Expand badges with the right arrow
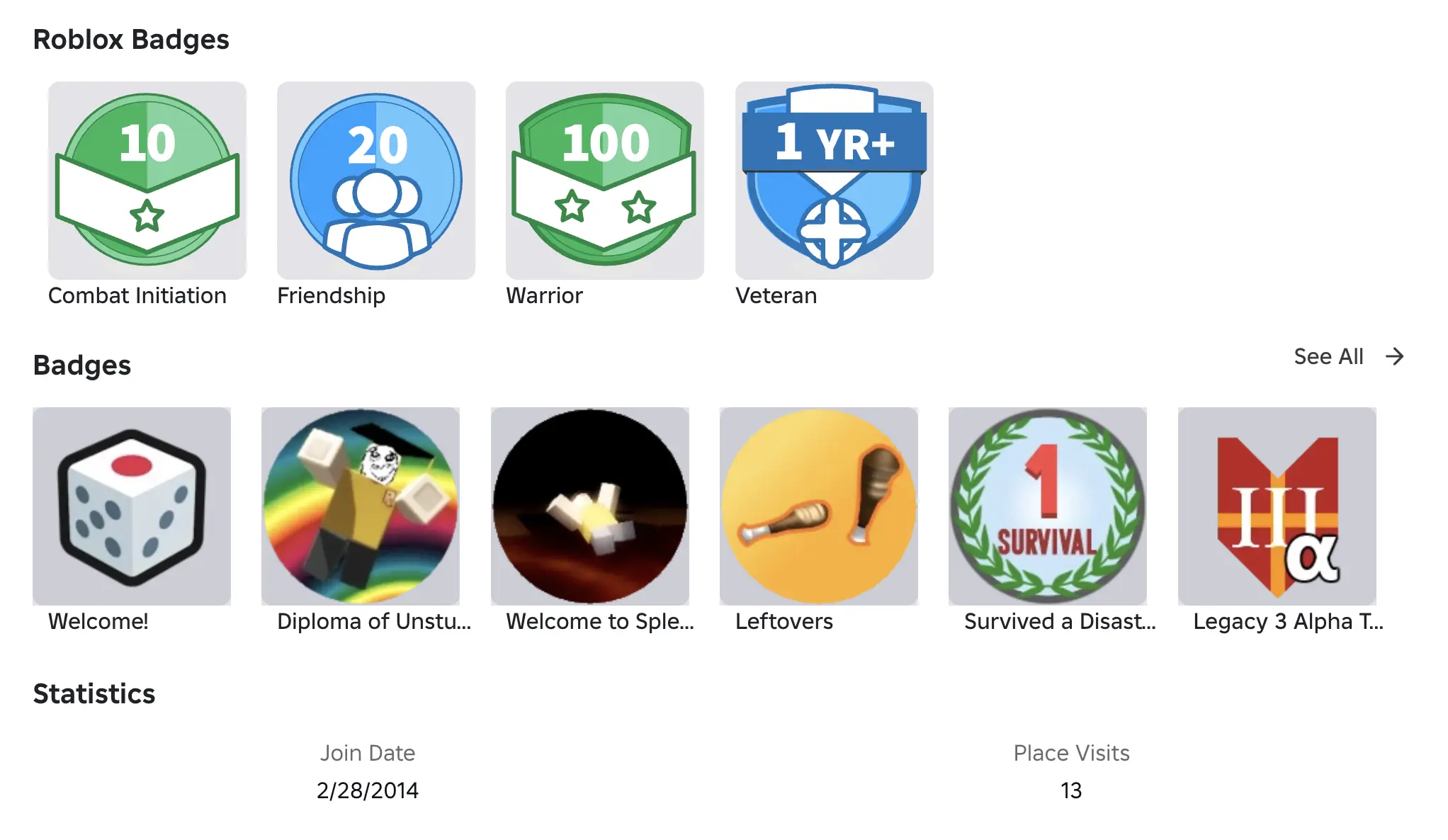Viewport: 1448px width, 840px height. click(1394, 356)
